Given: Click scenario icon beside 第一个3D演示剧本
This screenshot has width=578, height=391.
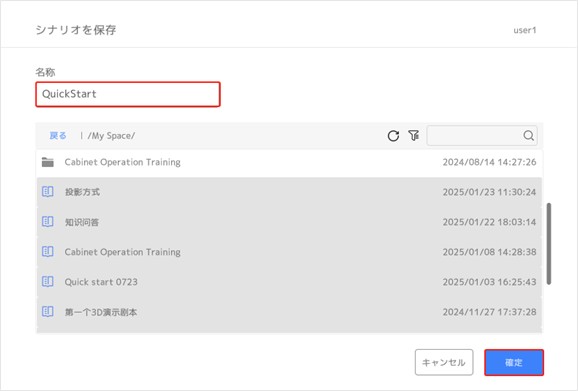Looking at the screenshot, I should [48, 311].
